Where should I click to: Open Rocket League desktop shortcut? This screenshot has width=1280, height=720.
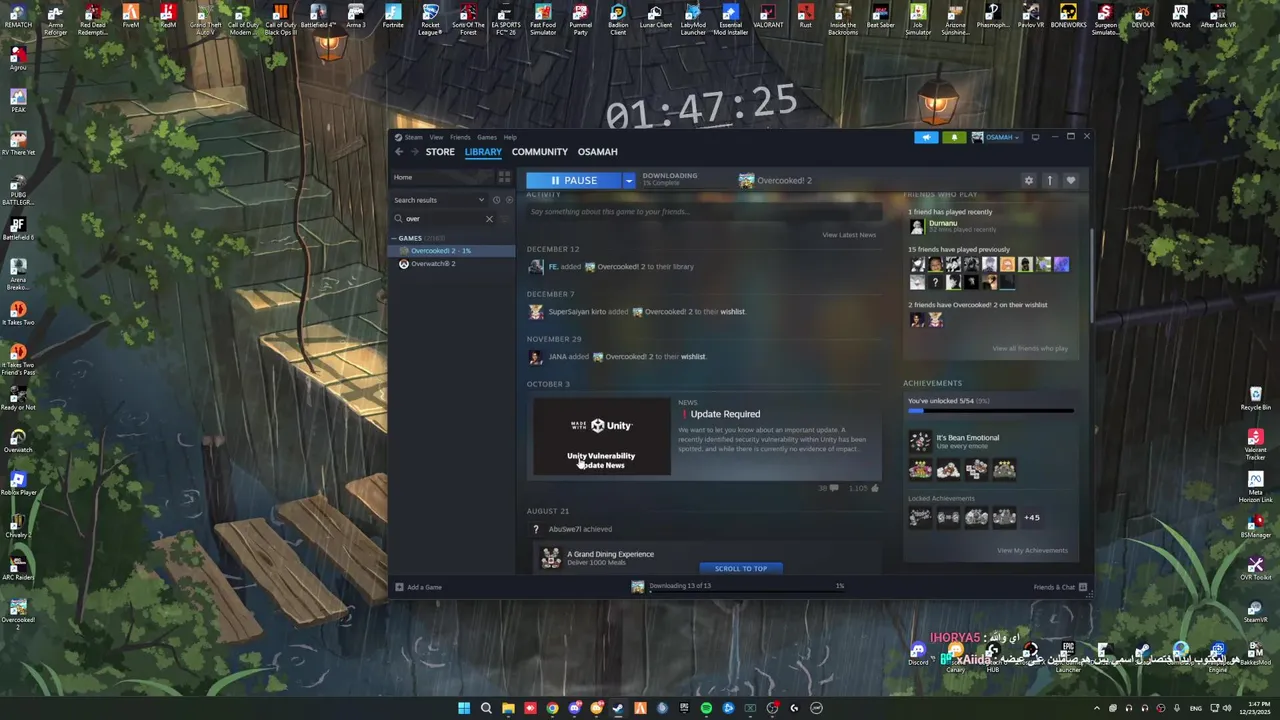coord(430,19)
